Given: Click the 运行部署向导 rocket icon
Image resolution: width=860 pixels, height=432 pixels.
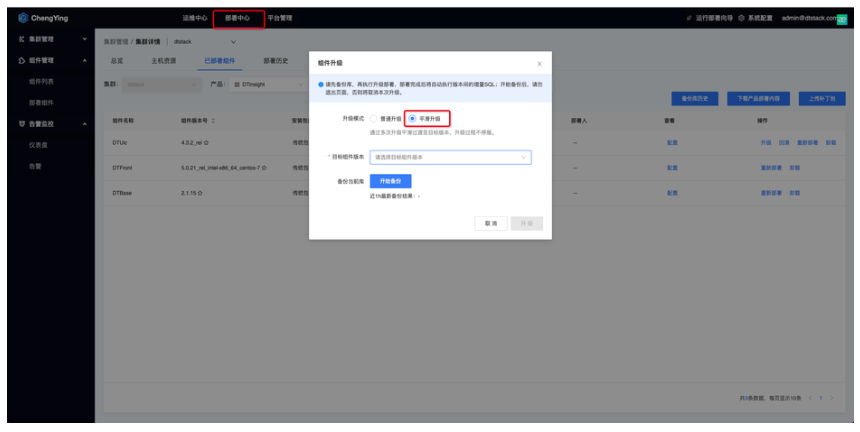Looking at the screenshot, I should [689, 18].
